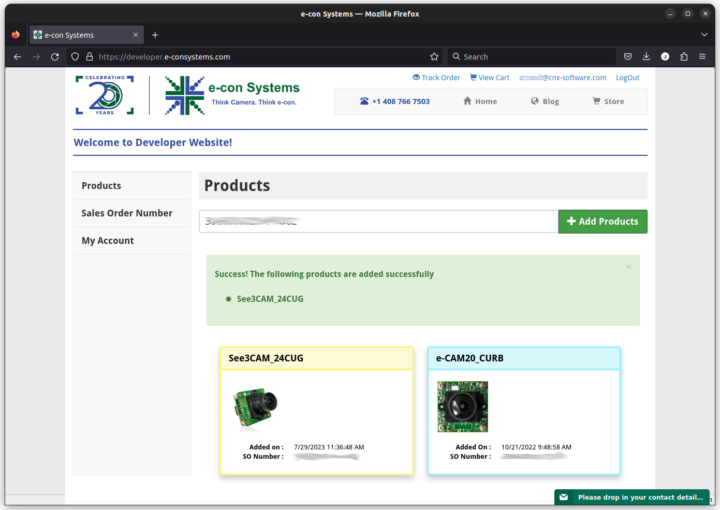Close the e-con Systems tab
The width and height of the screenshot is (720, 510).
point(135,35)
